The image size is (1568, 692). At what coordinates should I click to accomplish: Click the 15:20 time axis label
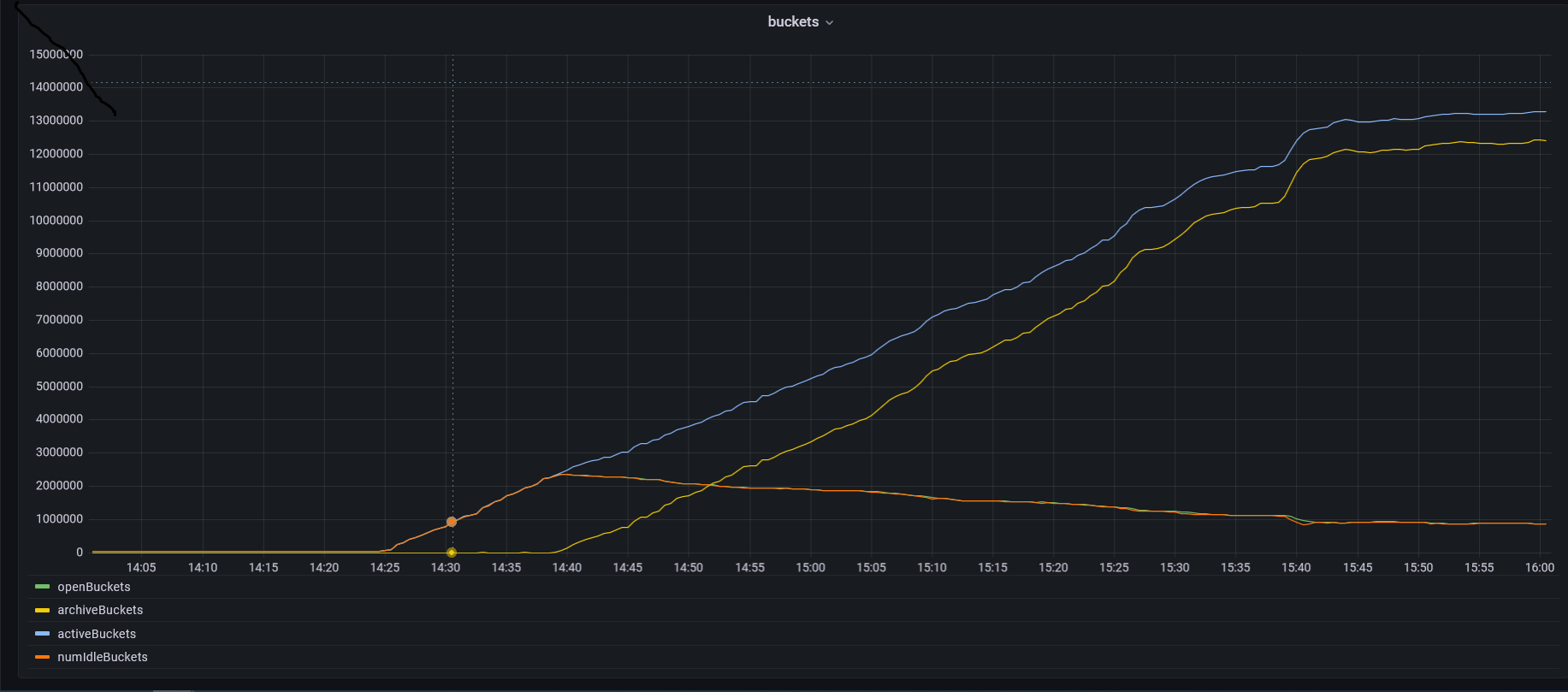point(1053,568)
